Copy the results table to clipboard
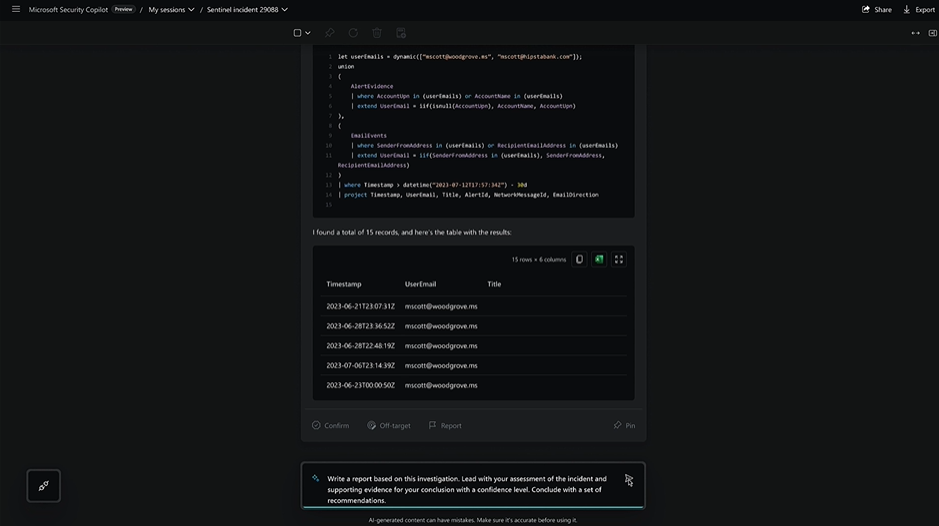Viewport: 939px width, 526px height. click(579, 259)
